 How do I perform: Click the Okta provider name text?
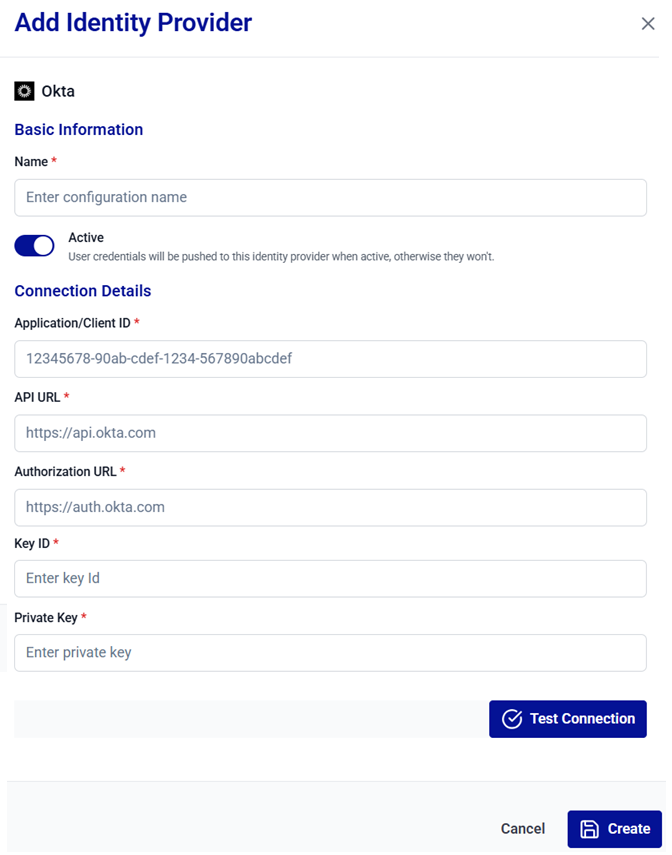click(x=58, y=91)
